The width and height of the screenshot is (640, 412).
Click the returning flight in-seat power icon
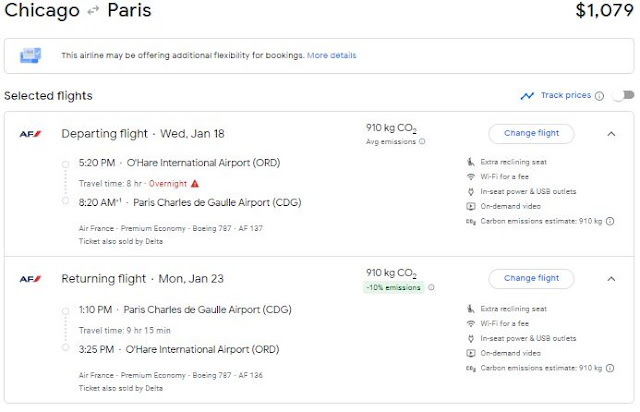[x=470, y=338]
